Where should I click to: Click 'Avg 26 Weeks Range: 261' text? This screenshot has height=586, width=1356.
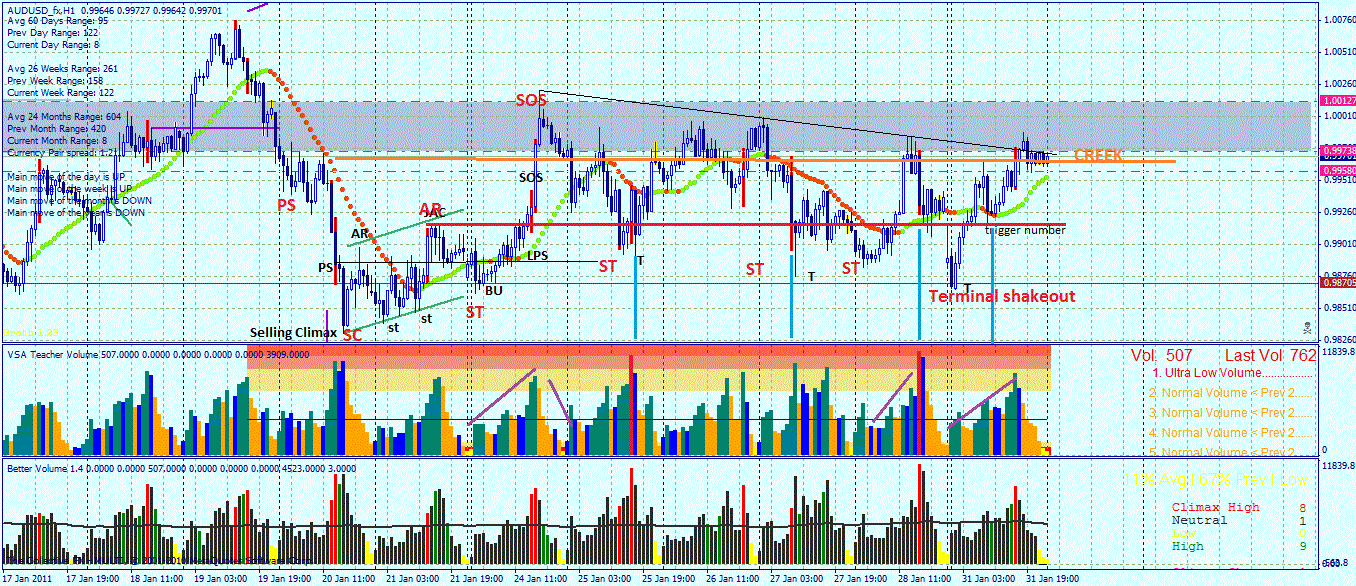click(62, 69)
